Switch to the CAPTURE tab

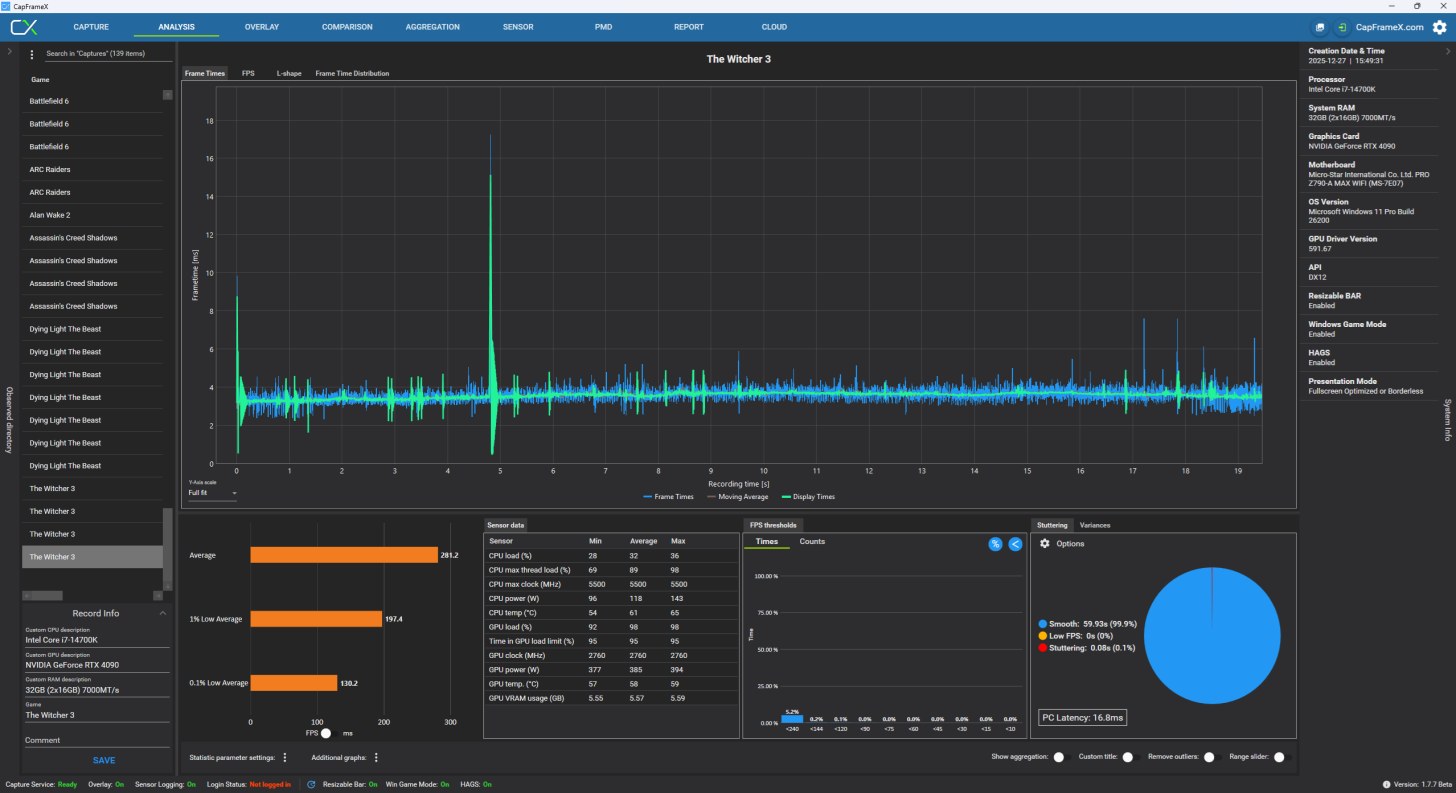[x=91, y=27]
